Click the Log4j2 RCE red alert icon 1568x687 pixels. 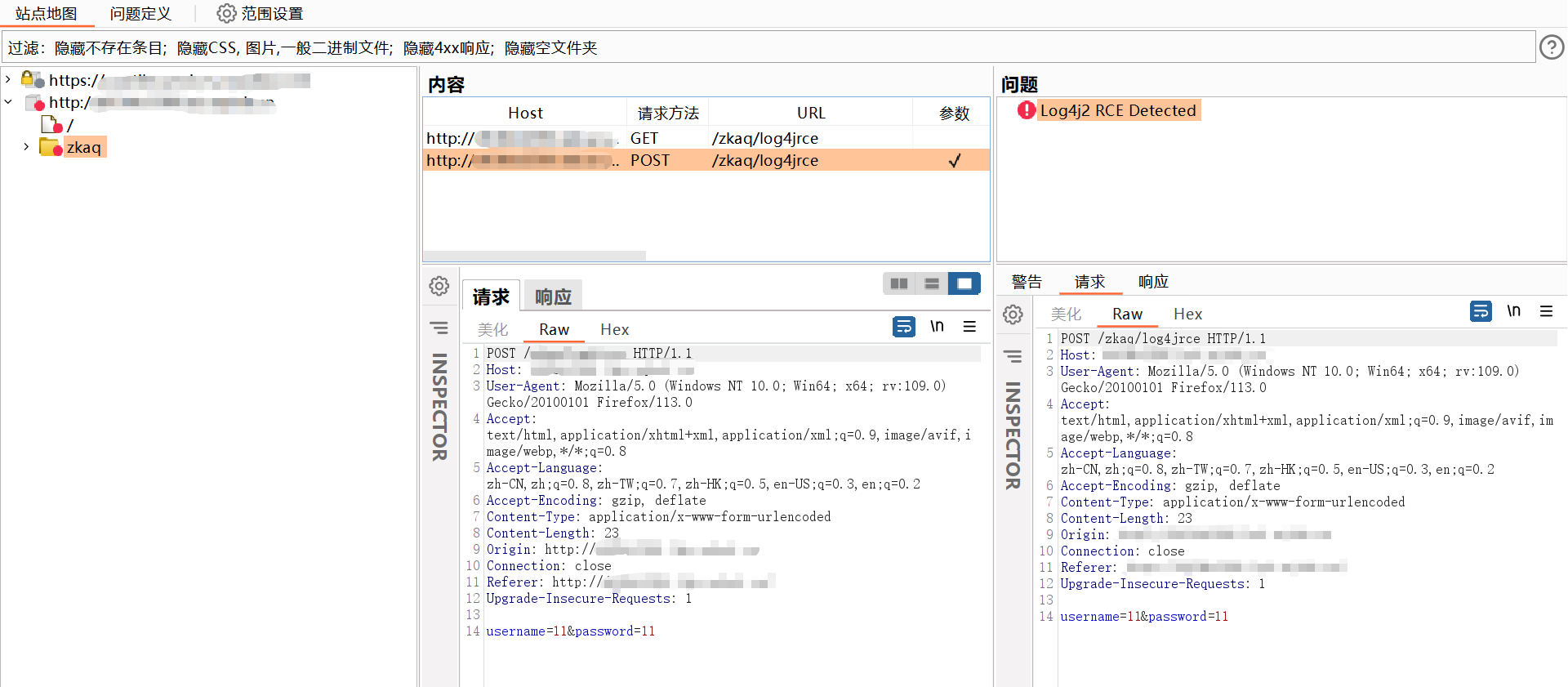[1027, 110]
